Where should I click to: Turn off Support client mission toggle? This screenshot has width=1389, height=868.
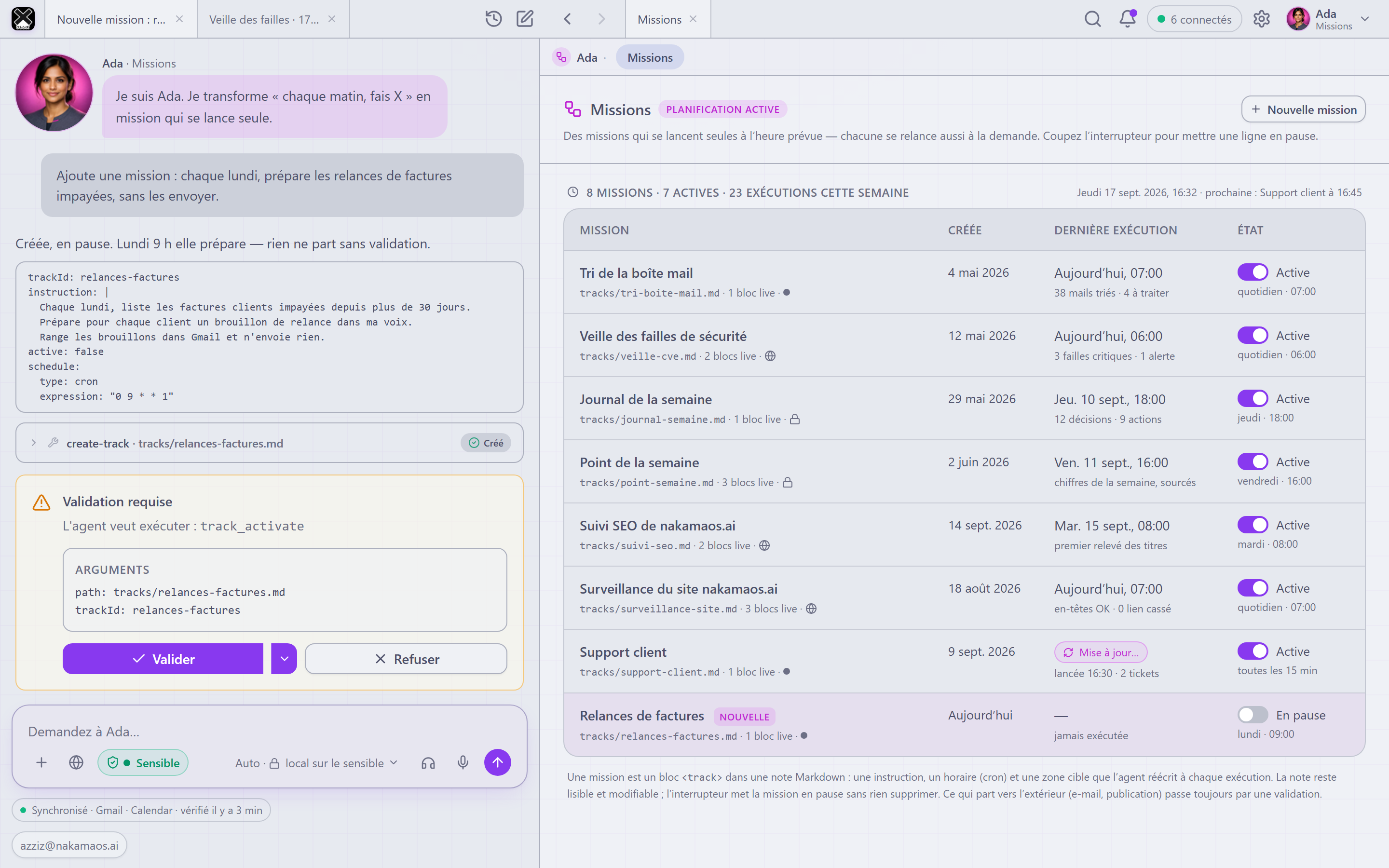click(1253, 651)
